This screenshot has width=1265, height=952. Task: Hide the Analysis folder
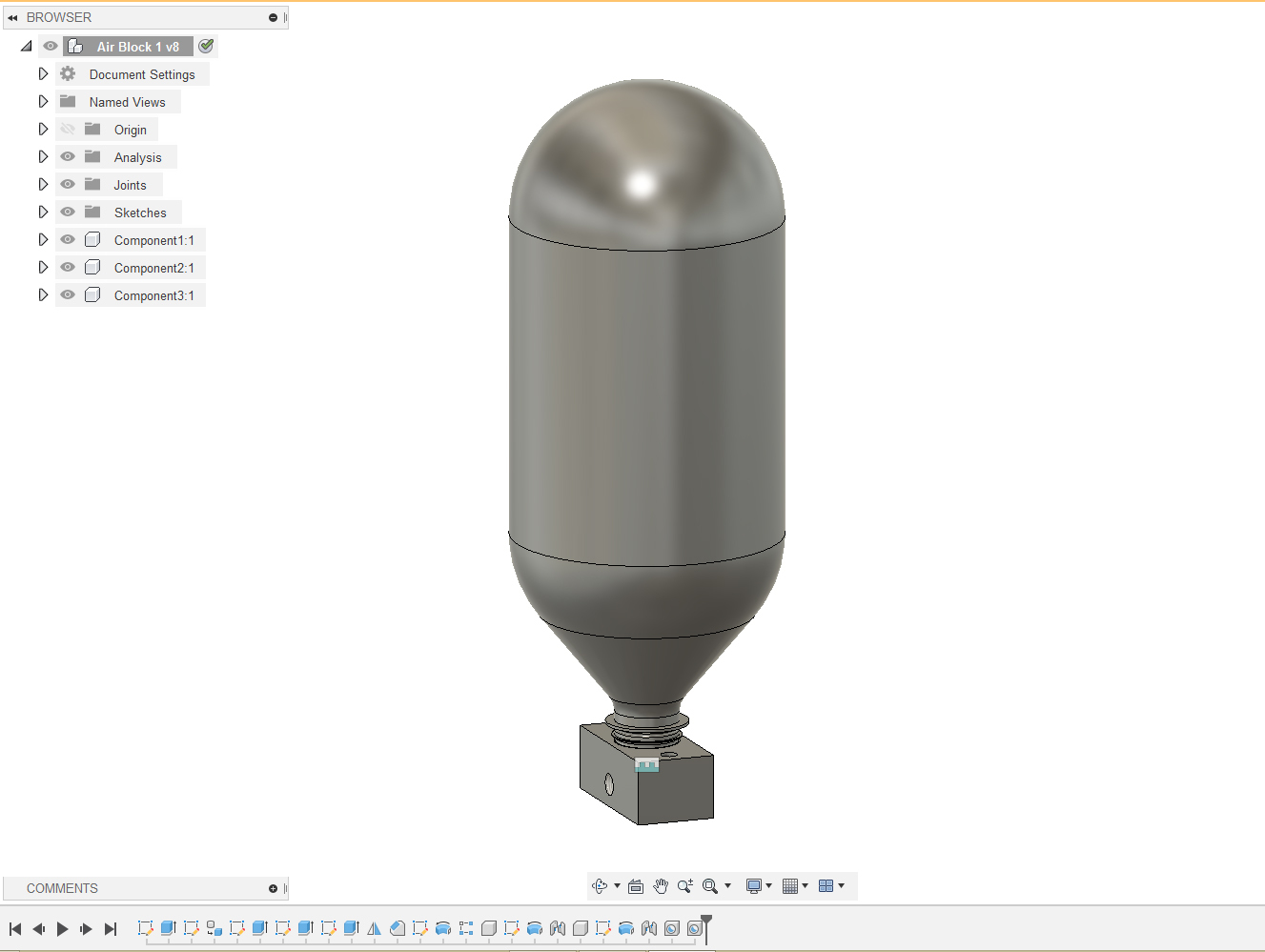(68, 157)
